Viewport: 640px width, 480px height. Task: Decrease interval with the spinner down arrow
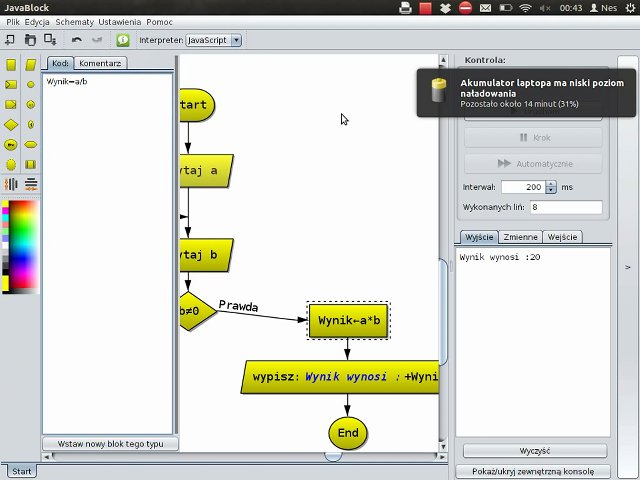pos(551,190)
